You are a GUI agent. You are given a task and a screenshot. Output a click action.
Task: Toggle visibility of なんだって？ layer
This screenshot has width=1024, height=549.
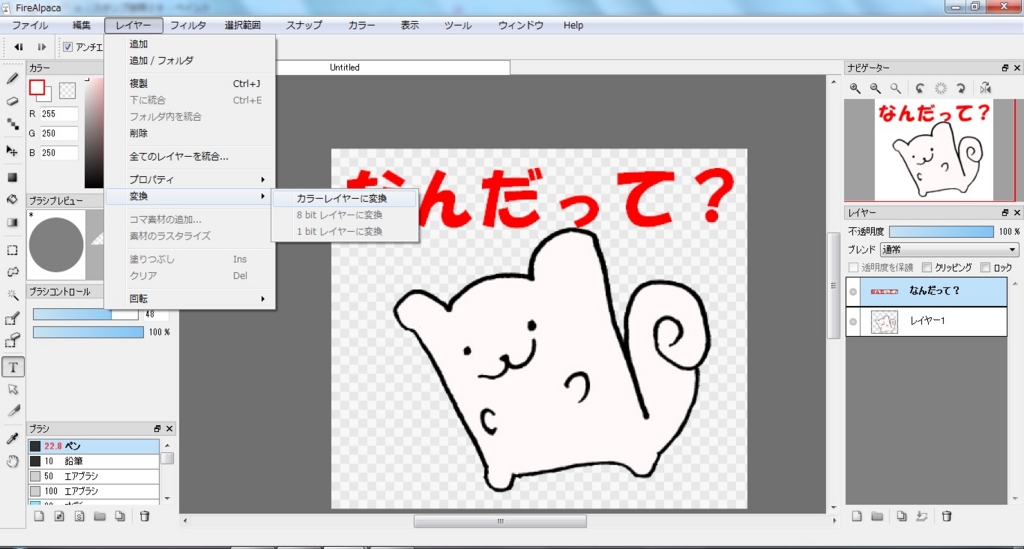point(853,292)
